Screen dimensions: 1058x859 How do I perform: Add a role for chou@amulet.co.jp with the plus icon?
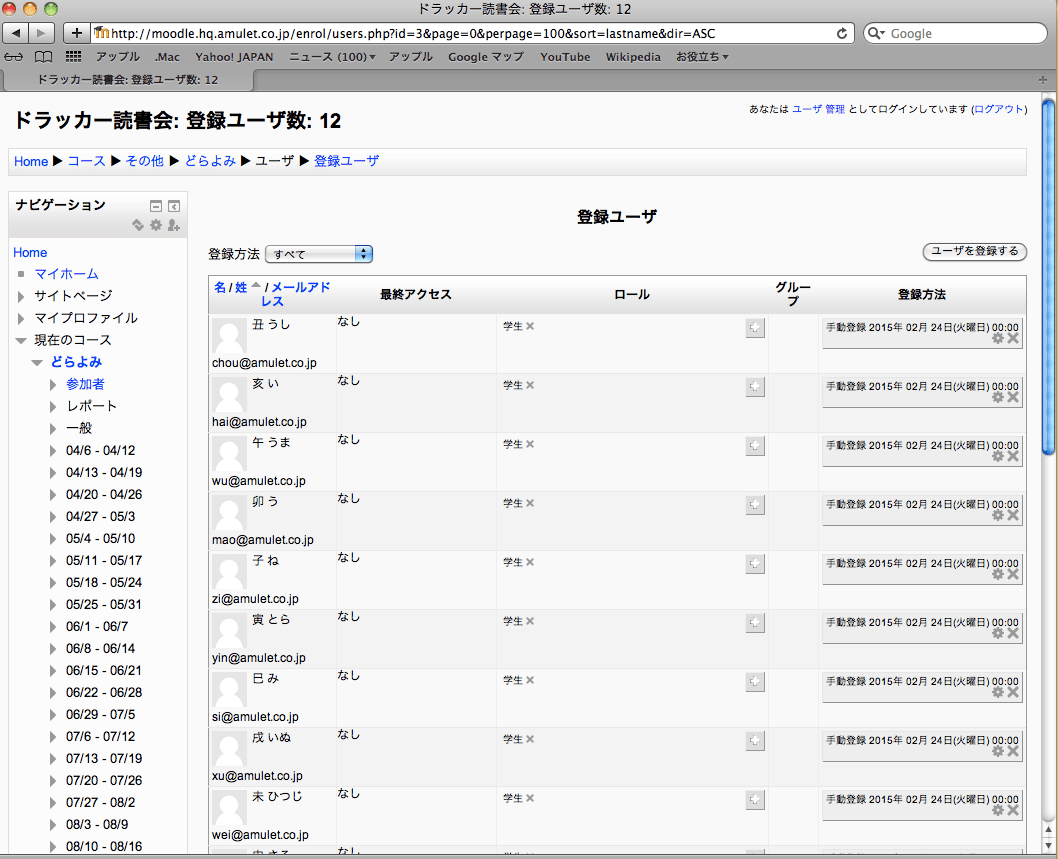coord(755,328)
